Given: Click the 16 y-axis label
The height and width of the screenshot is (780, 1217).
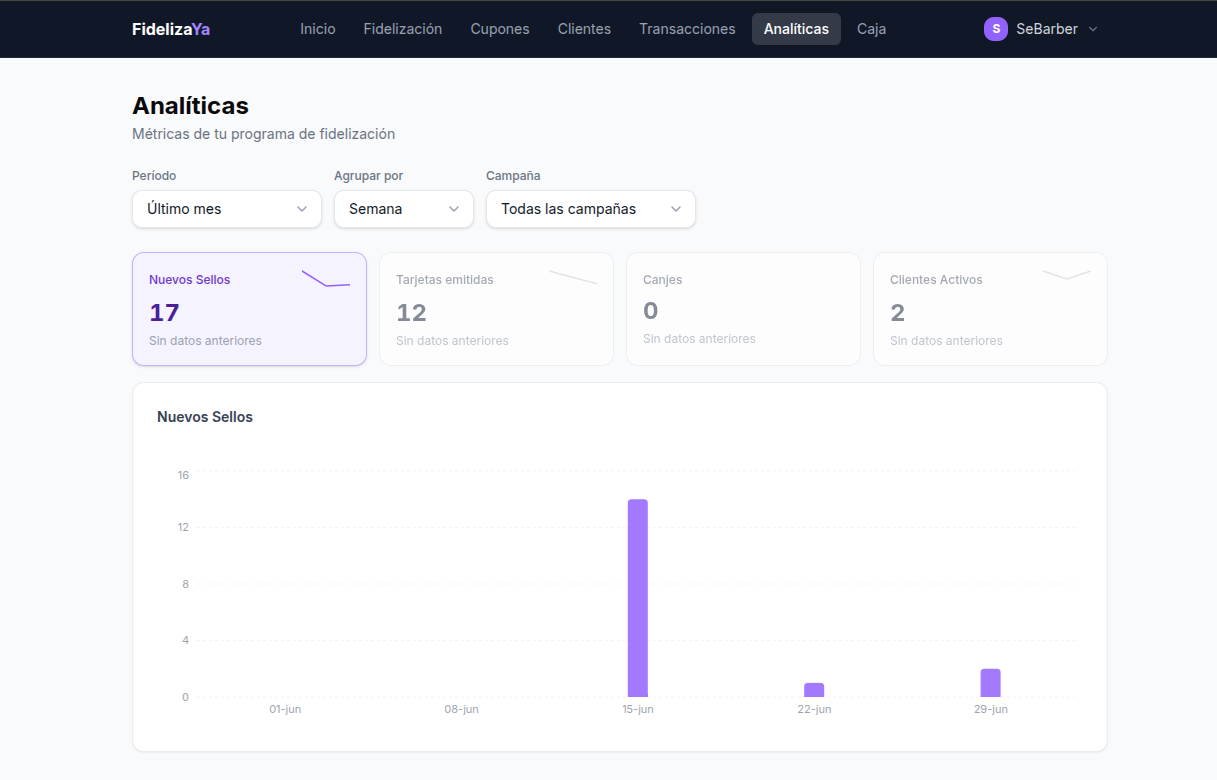Looking at the screenshot, I should tap(183, 475).
